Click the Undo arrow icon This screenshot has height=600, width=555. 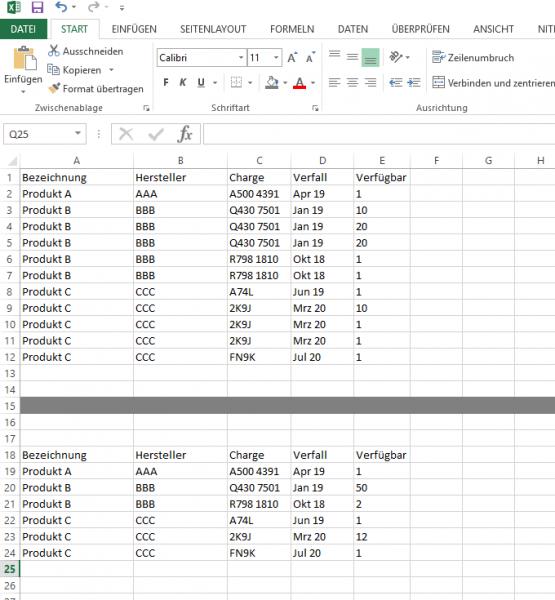pyautogui.click(x=61, y=7)
